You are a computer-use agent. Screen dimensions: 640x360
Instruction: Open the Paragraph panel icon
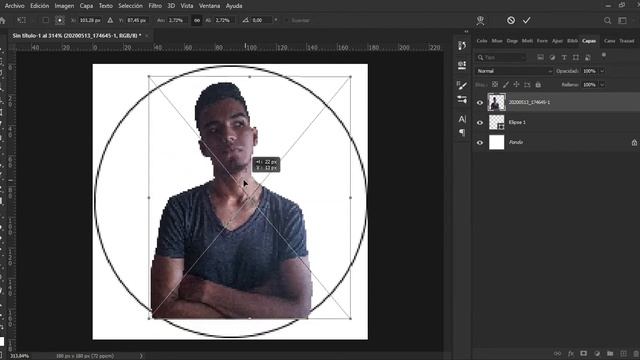click(x=462, y=132)
